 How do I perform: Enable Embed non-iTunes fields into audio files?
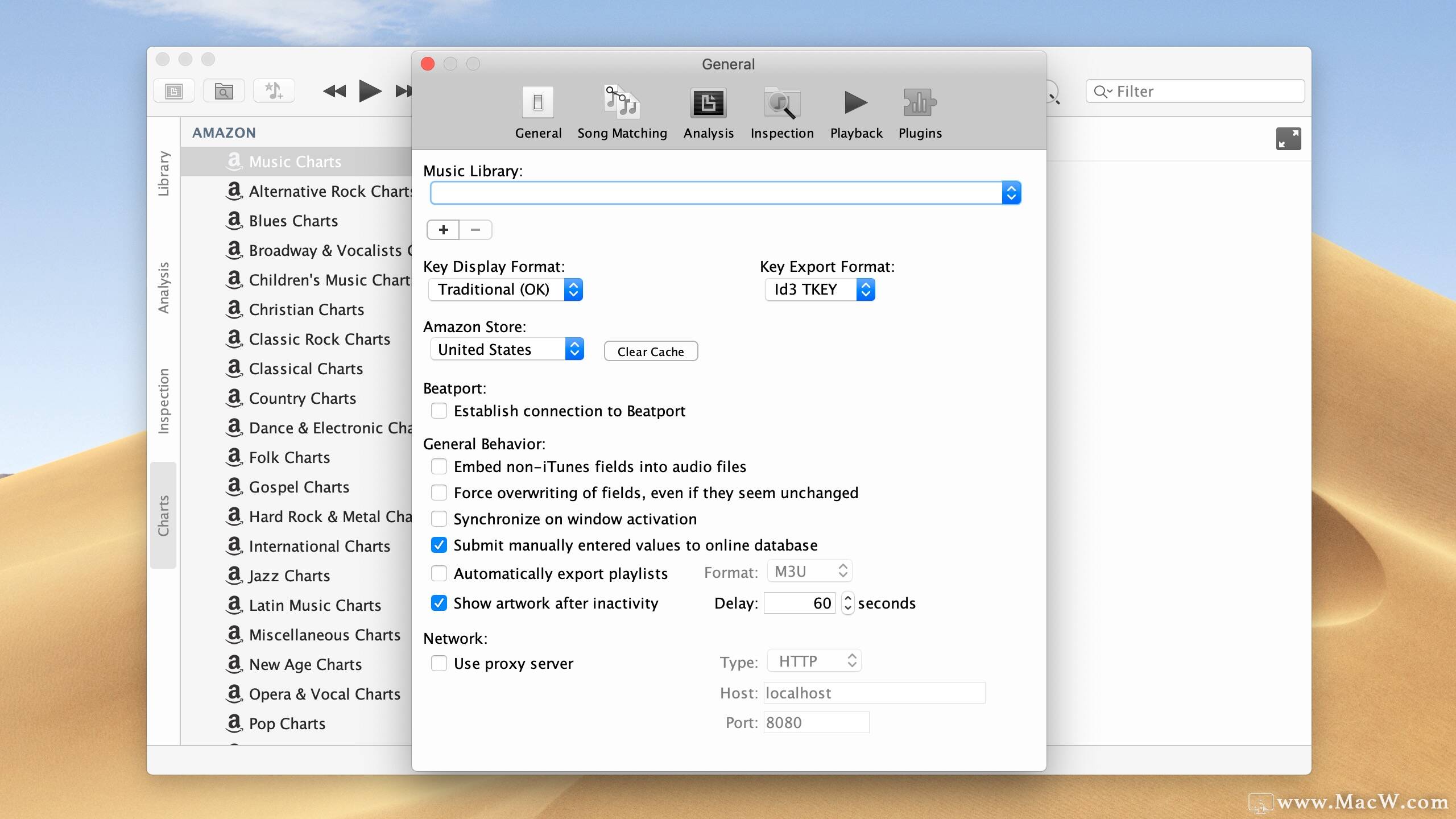click(439, 466)
